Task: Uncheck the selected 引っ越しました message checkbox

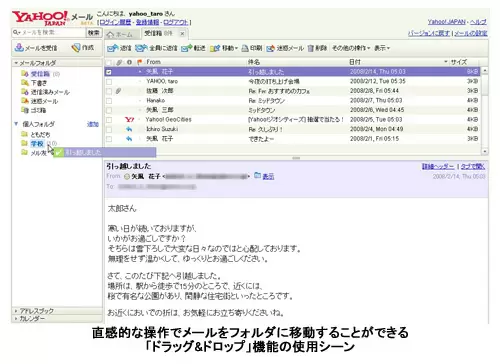Action: 109,72
